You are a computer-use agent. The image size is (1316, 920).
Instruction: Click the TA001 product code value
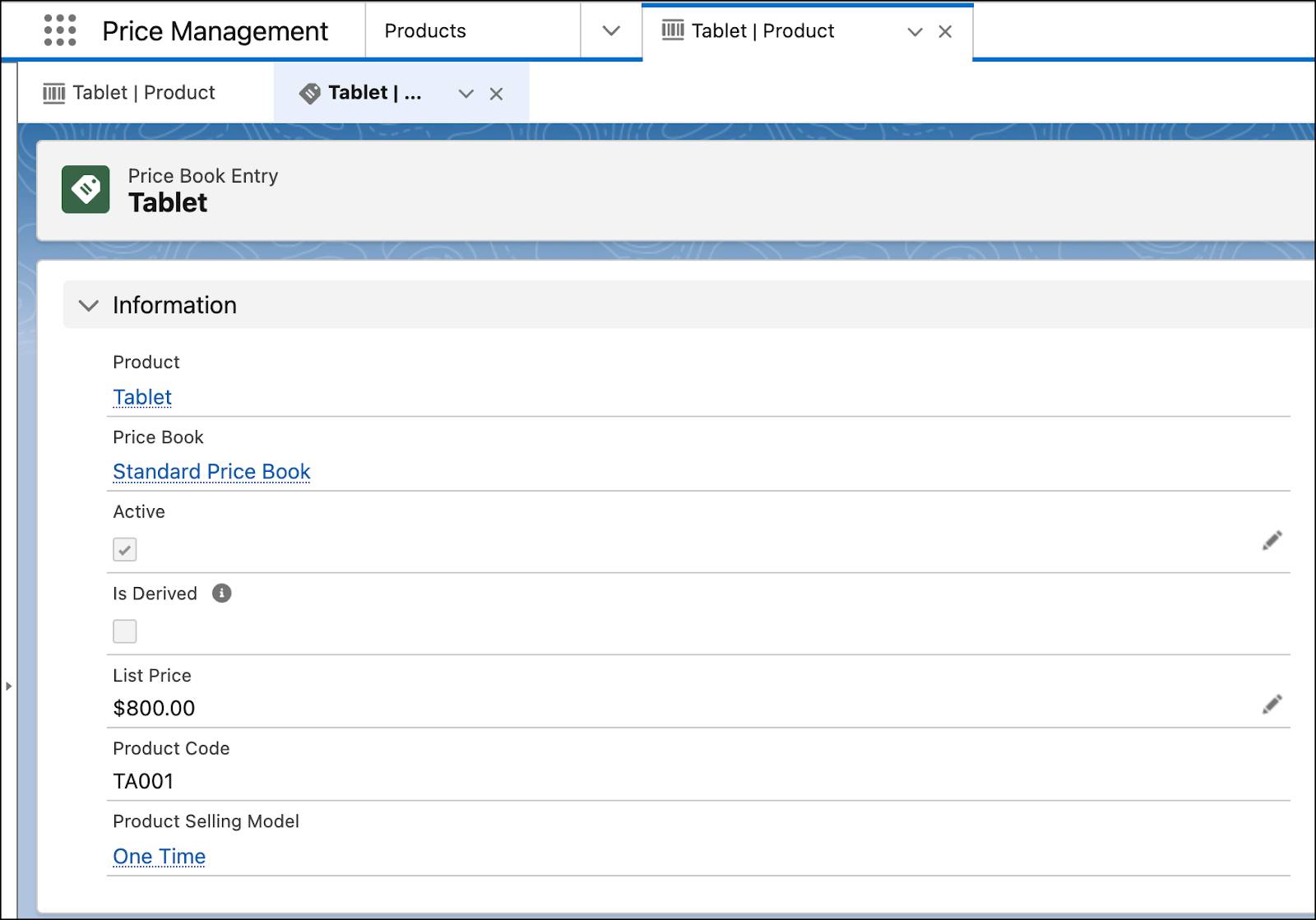pos(143,781)
